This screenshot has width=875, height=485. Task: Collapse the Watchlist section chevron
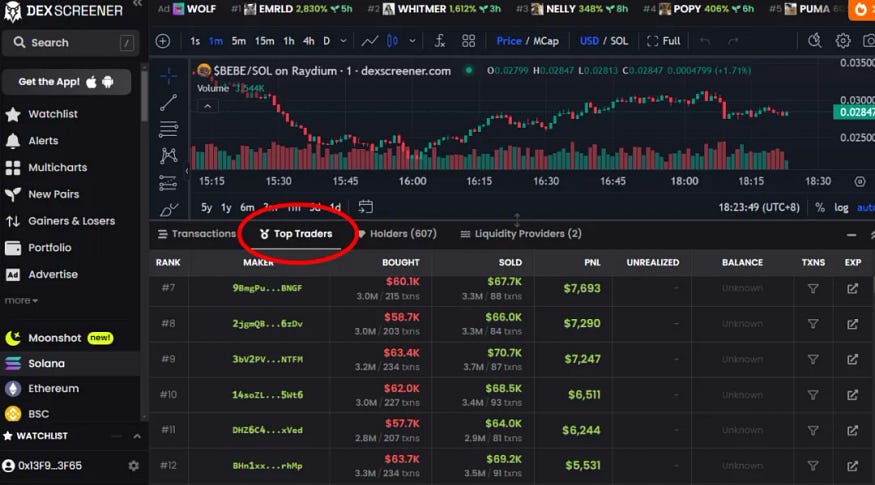[x=137, y=436]
